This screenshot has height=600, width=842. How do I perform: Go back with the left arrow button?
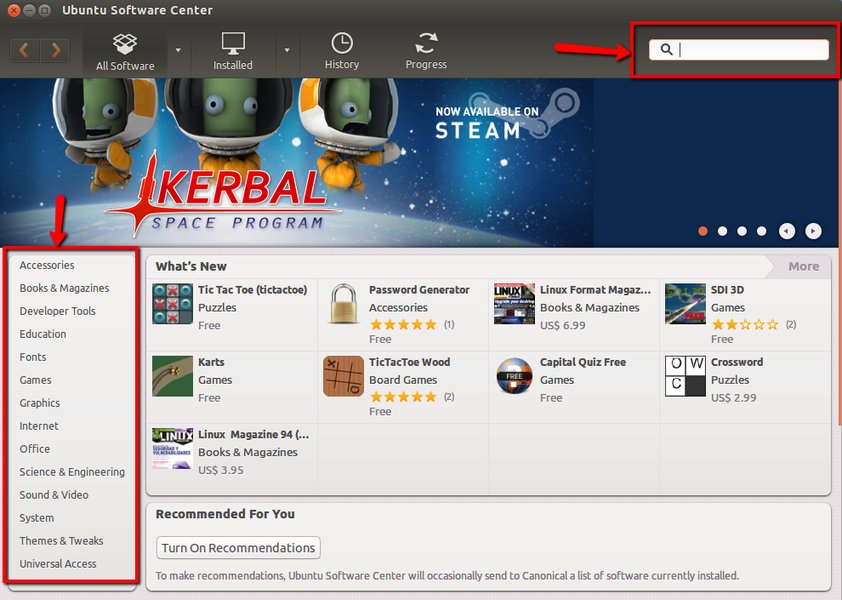click(24, 50)
